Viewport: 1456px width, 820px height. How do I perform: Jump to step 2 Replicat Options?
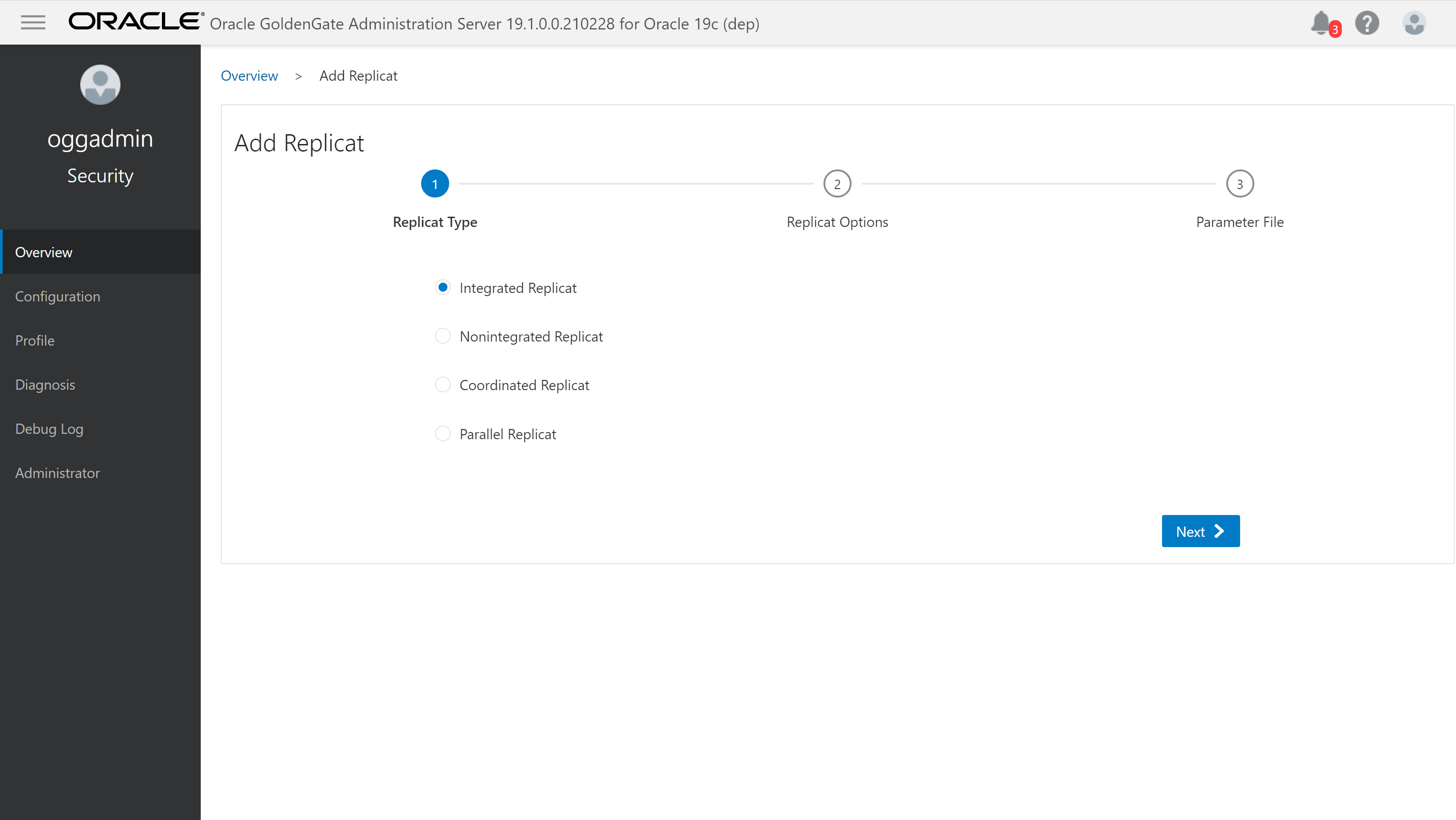tap(837, 184)
